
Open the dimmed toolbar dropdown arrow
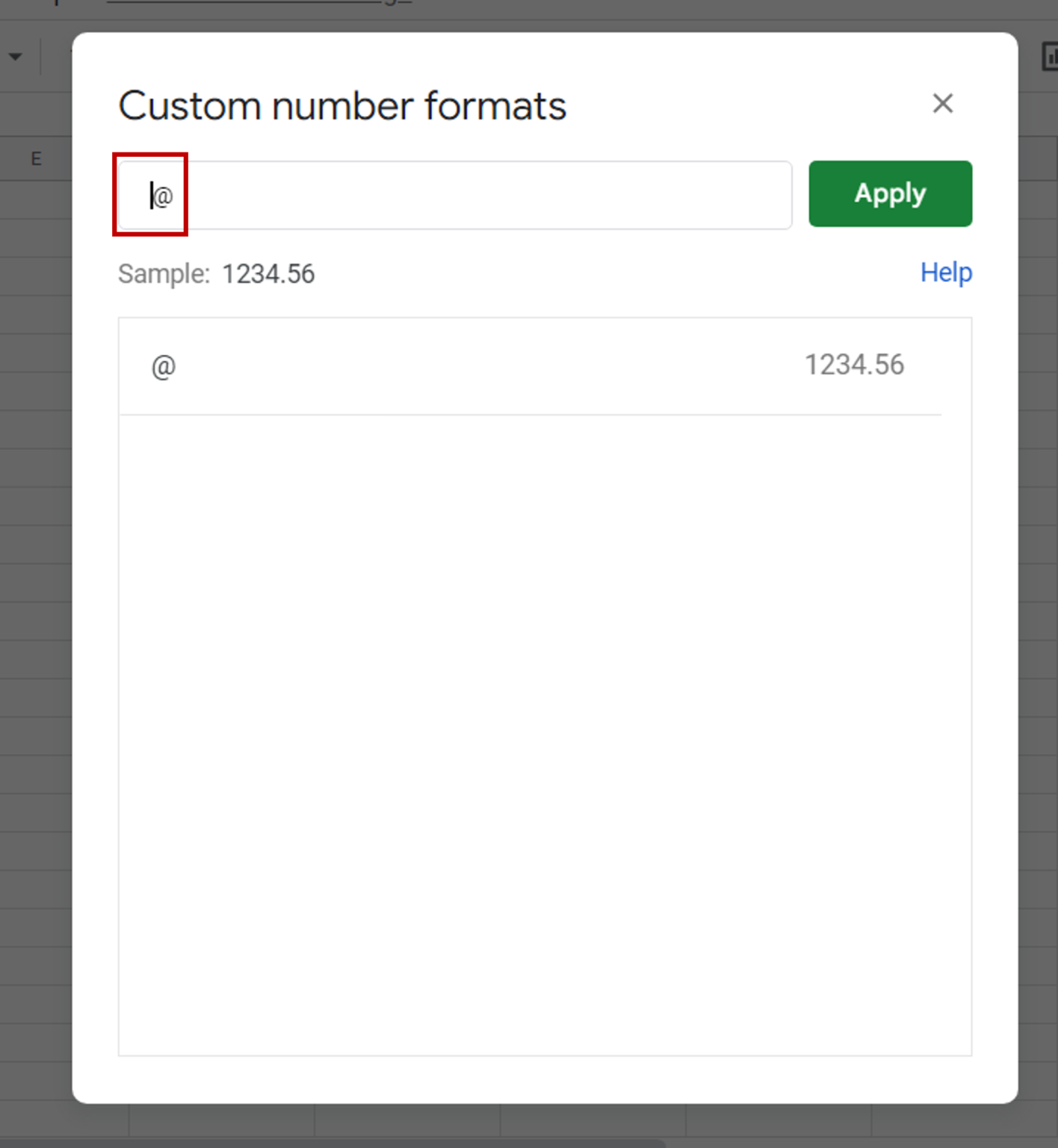coord(15,57)
